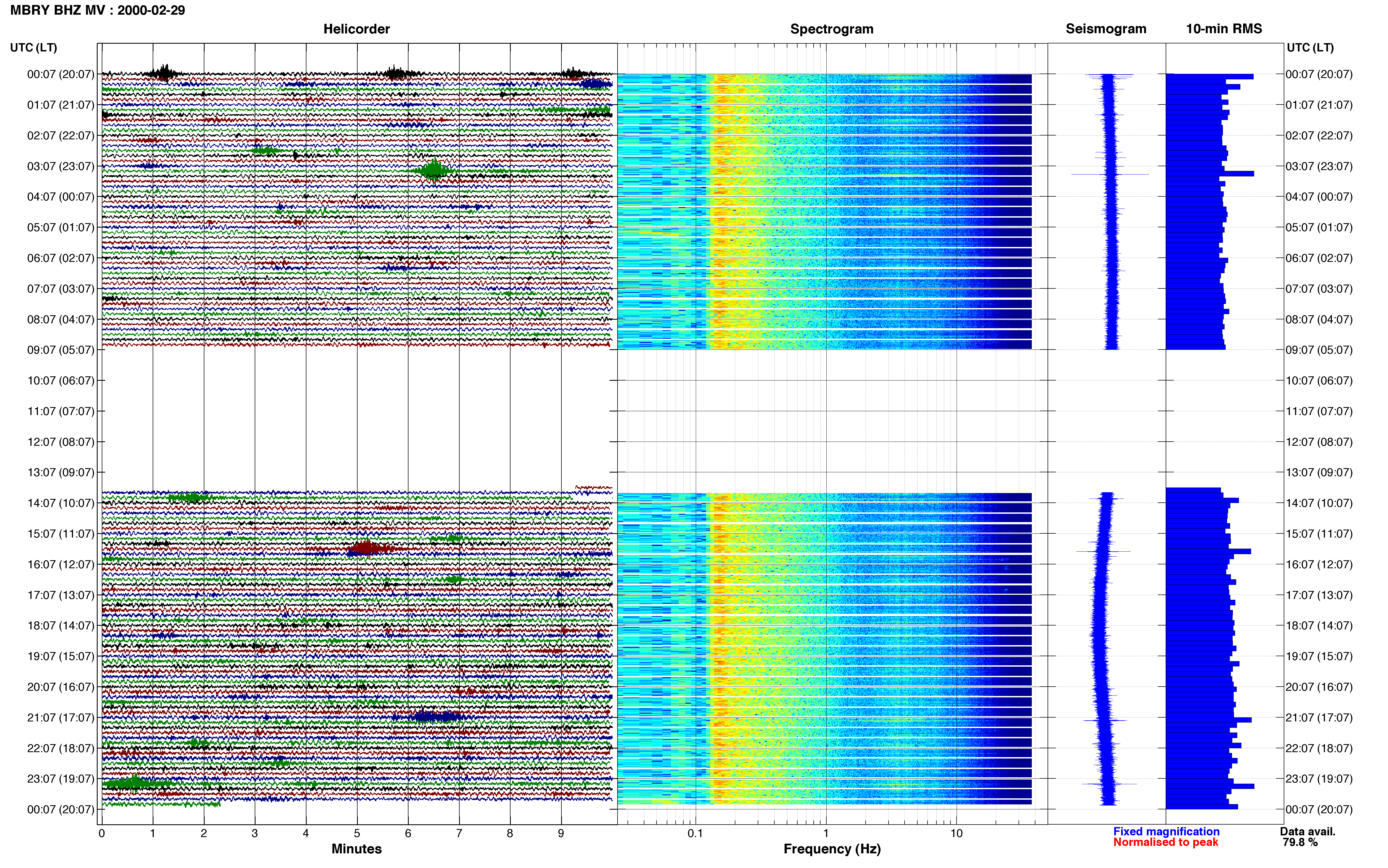
Task: Click left time label '00:07 (20:07)' at top
Action: pos(61,74)
